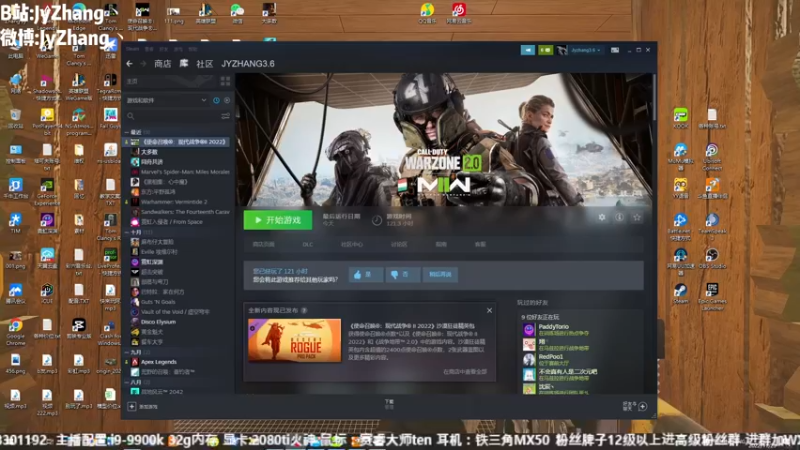Select Call of Duty Modern Warfare II 2022
Viewport: 800px width, 450px height.
click(x=177, y=142)
